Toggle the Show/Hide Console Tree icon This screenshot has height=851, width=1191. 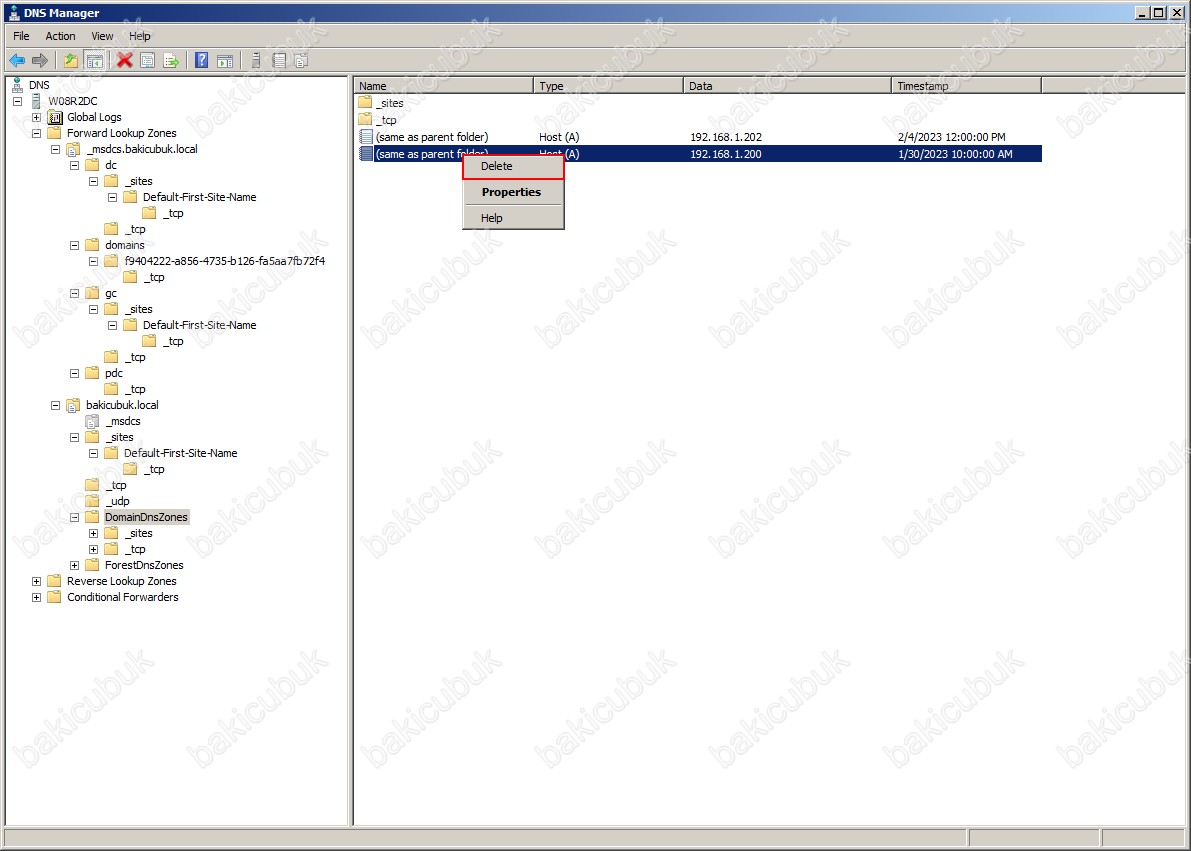pyautogui.click(x=94, y=61)
